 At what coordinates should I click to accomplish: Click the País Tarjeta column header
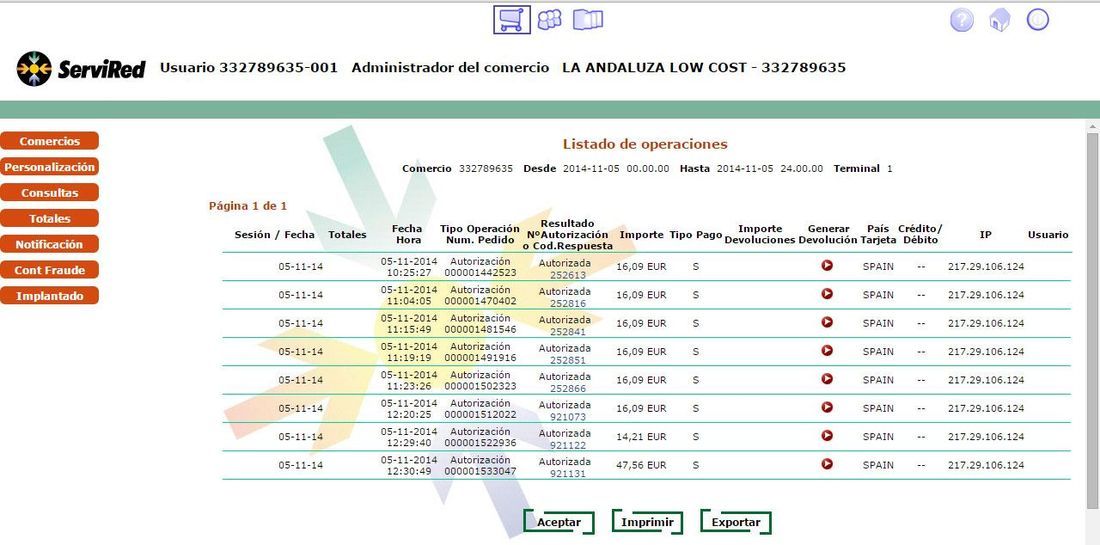click(878, 234)
